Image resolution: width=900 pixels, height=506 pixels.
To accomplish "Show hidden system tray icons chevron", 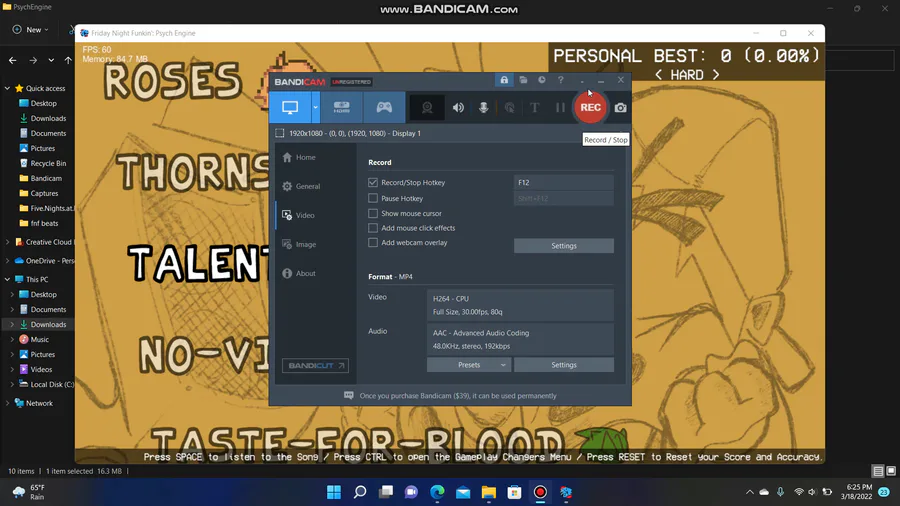I will (x=750, y=492).
